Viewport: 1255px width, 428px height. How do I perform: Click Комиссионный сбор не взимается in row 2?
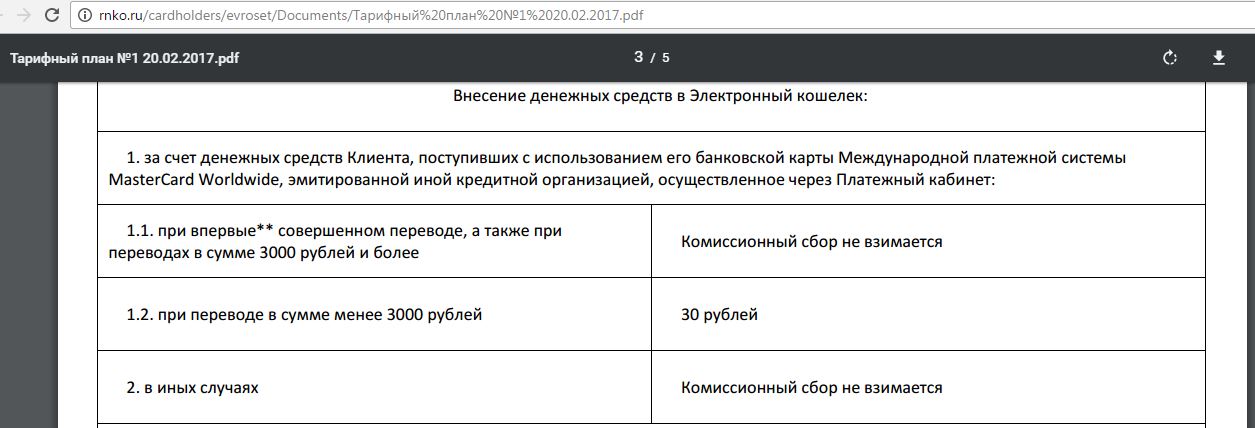coord(811,387)
